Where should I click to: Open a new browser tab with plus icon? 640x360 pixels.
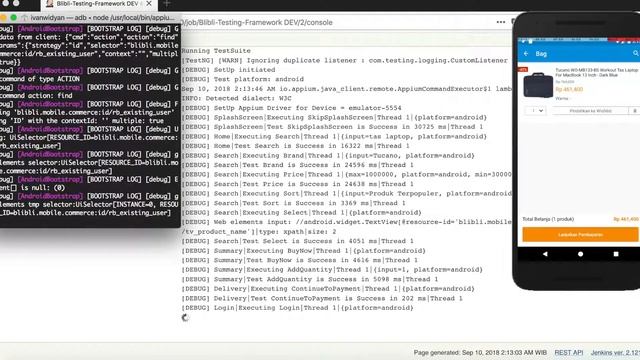click(x=167, y=4)
